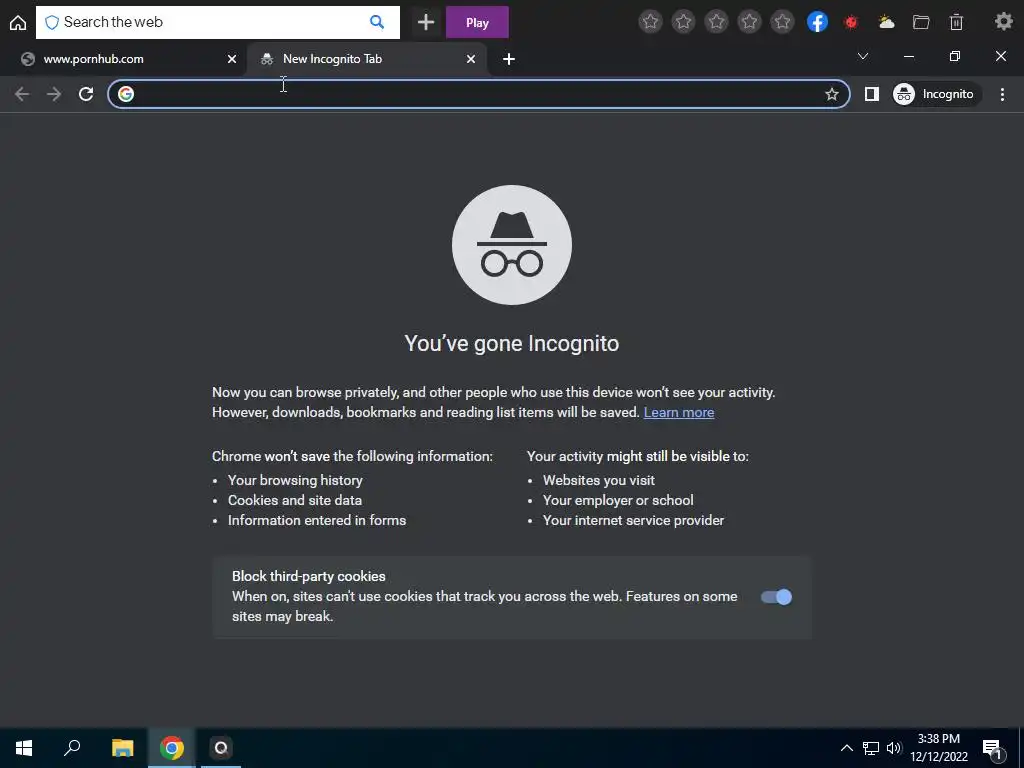
Task: Open notification center icon
Action: [x=992, y=748]
